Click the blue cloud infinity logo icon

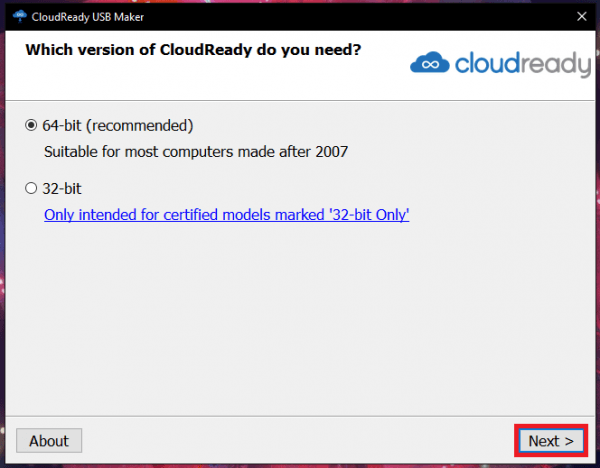pyautogui.click(x=429, y=62)
